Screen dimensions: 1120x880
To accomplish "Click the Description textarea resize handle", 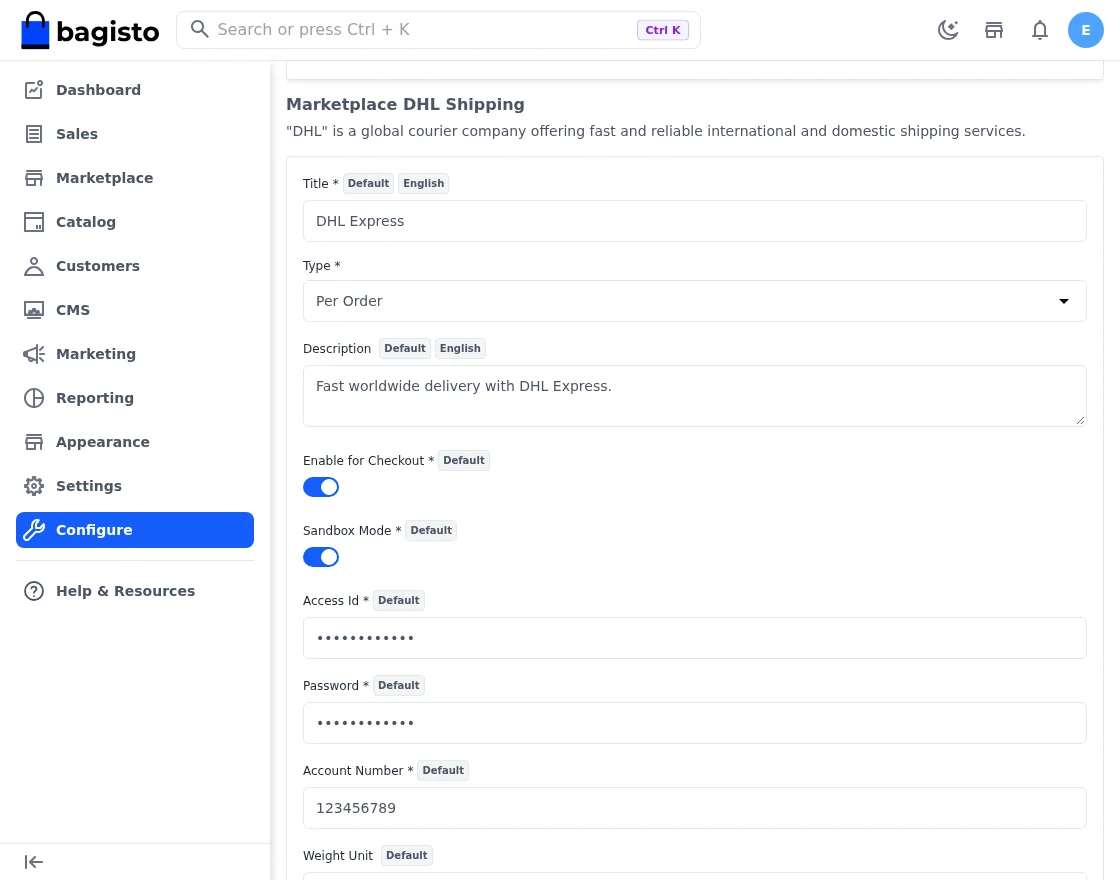I will point(1080,421).
